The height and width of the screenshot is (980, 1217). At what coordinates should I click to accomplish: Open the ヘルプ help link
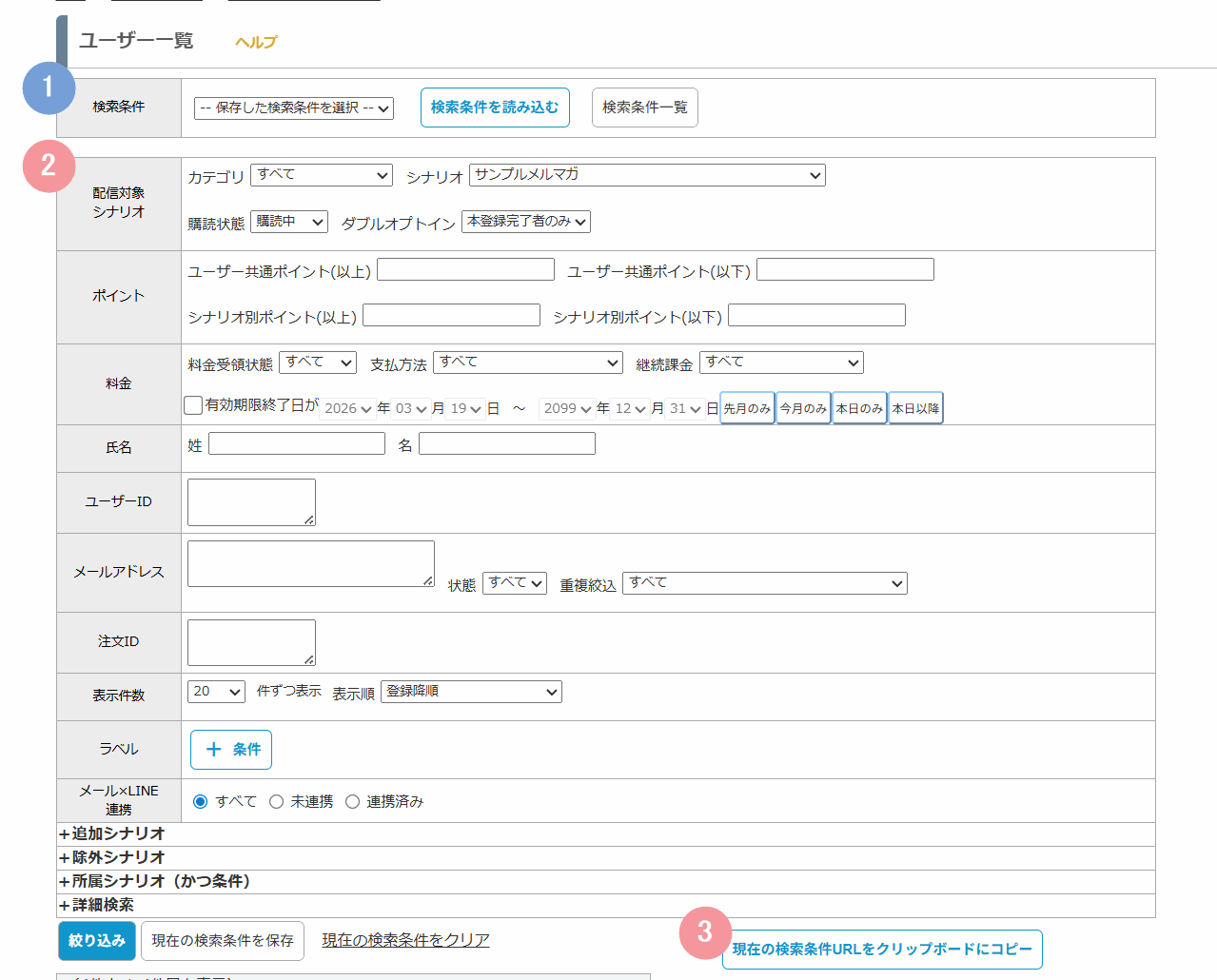tap(256, 42)
